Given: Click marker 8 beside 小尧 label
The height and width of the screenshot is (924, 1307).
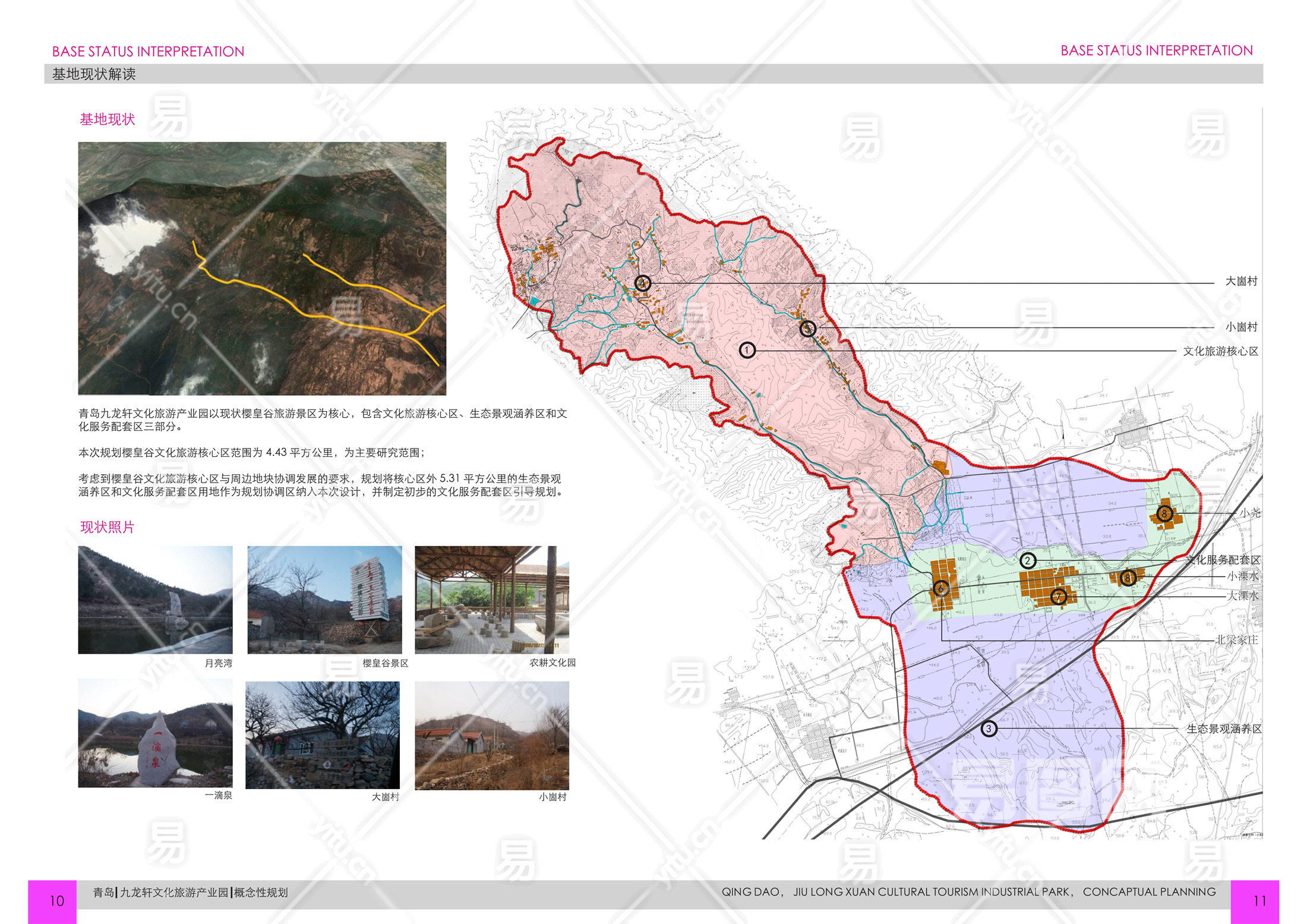Looking at the screenshot, I should (x=1164, y=513).
